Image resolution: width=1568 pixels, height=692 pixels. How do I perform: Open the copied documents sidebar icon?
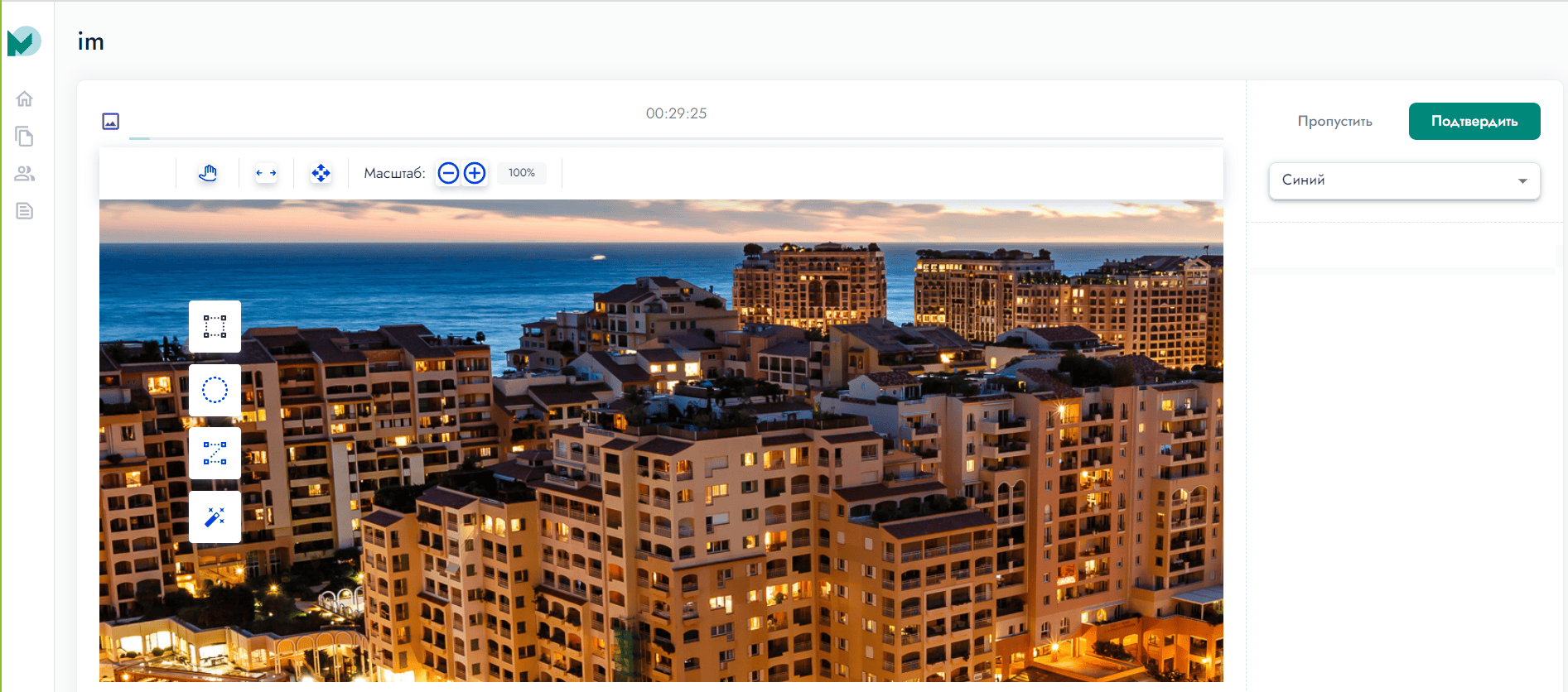tap(25, 136)
